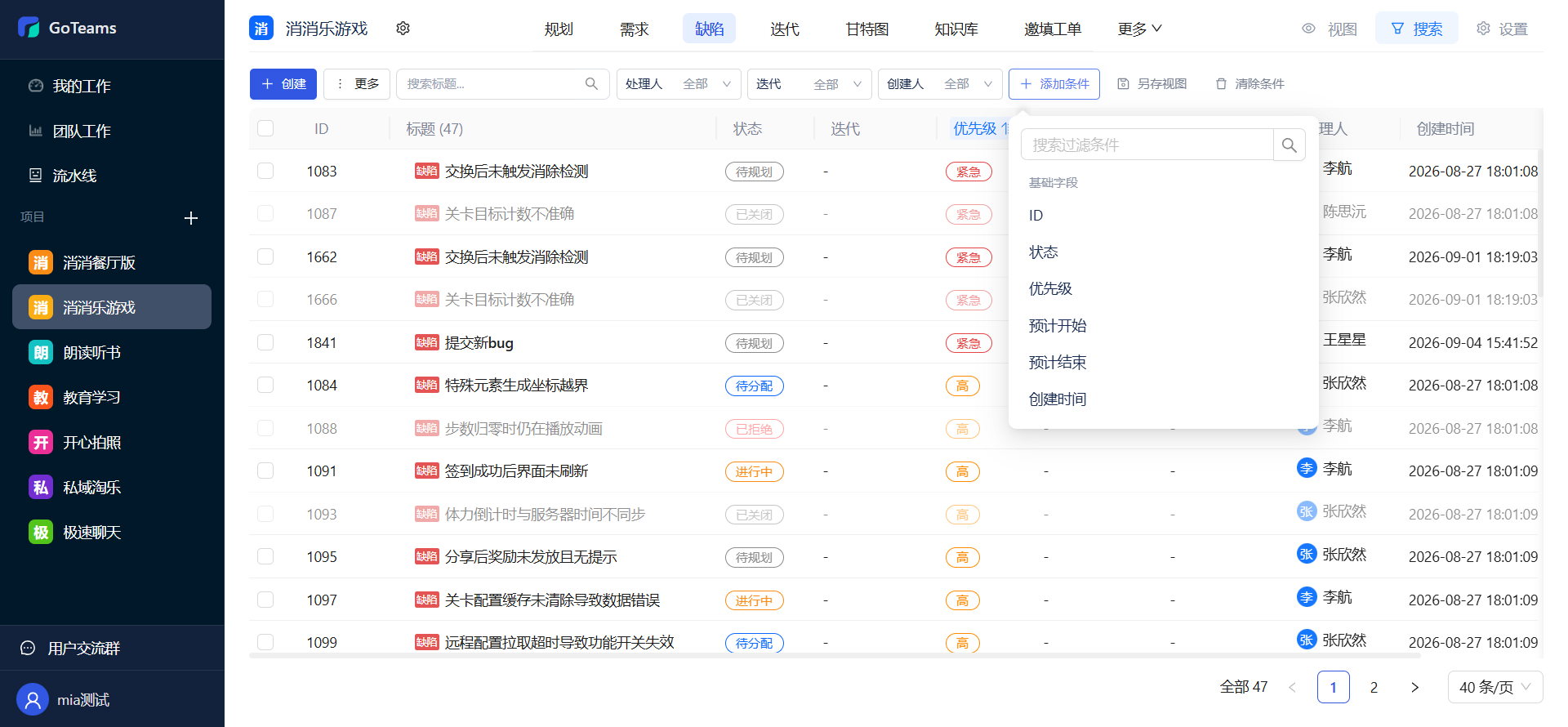Open 消消餐厅版 project icon
Image resolution: width=1568 pixels, height=727 pixels.
tap(41, 262)
